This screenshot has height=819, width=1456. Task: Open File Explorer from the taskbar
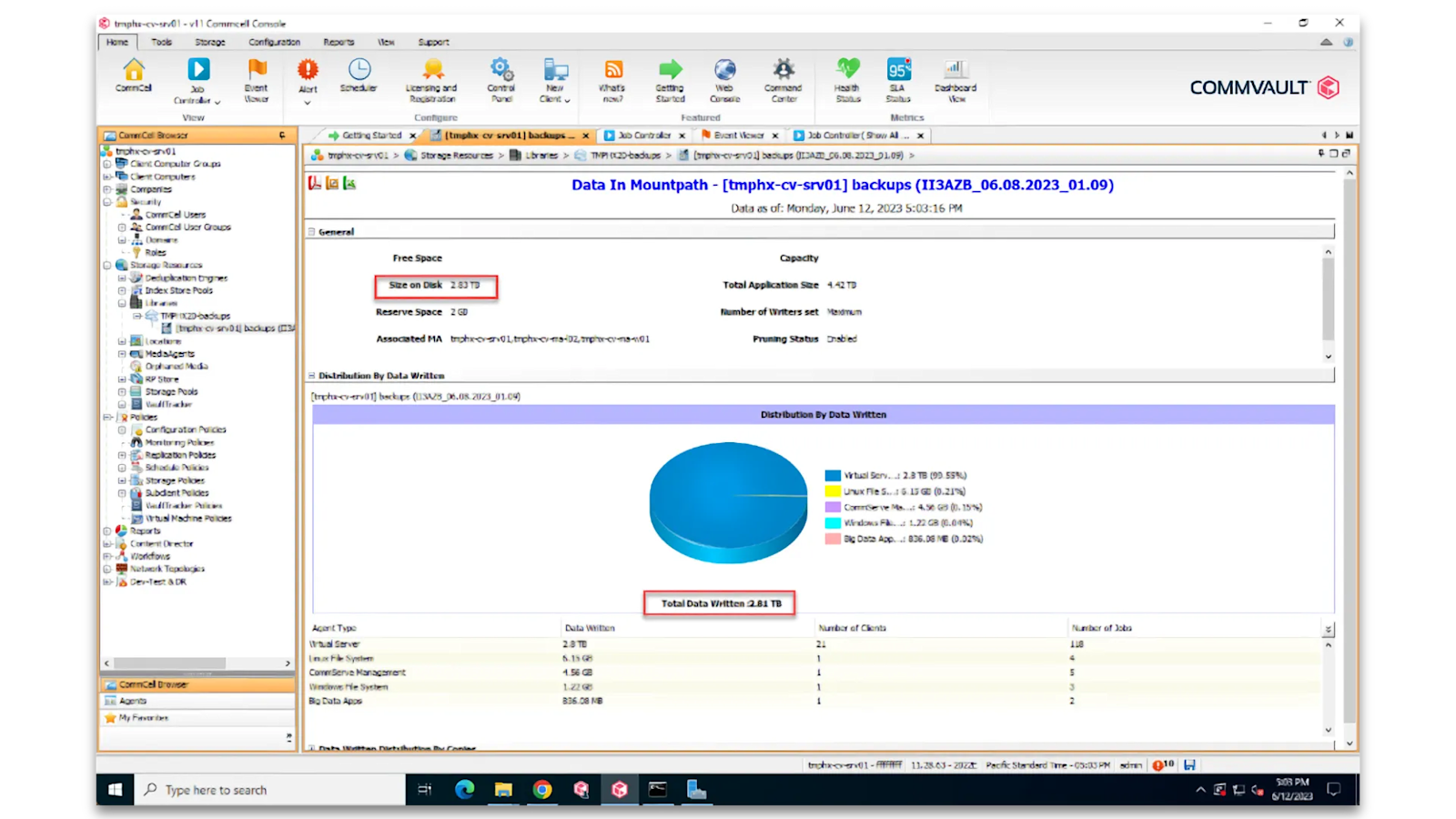[503, 790]
